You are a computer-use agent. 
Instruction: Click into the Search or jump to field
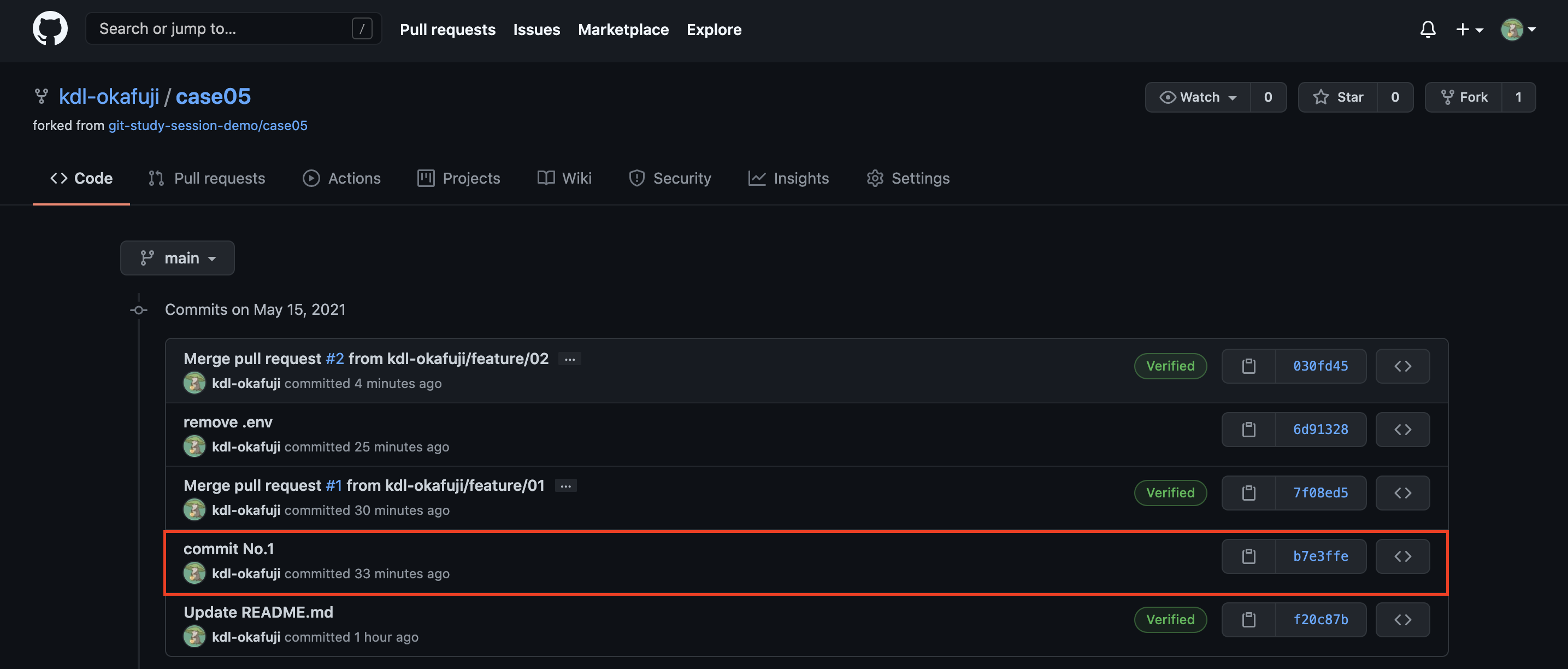231,28
